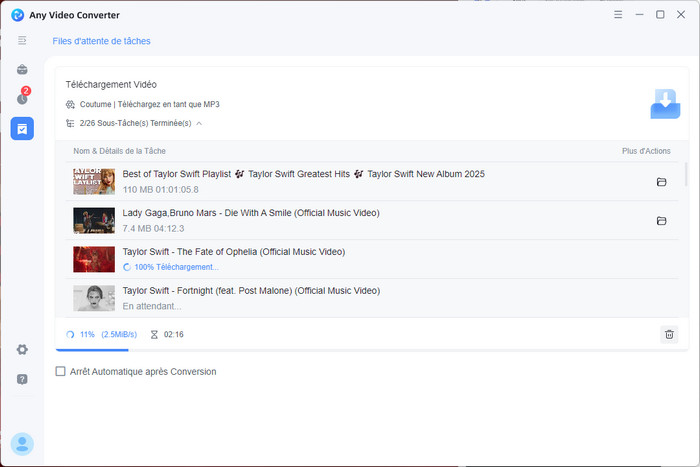Select the task queue sidebar icon
The height and width of the screenshot is (467, 700).
tap(22, 128)
